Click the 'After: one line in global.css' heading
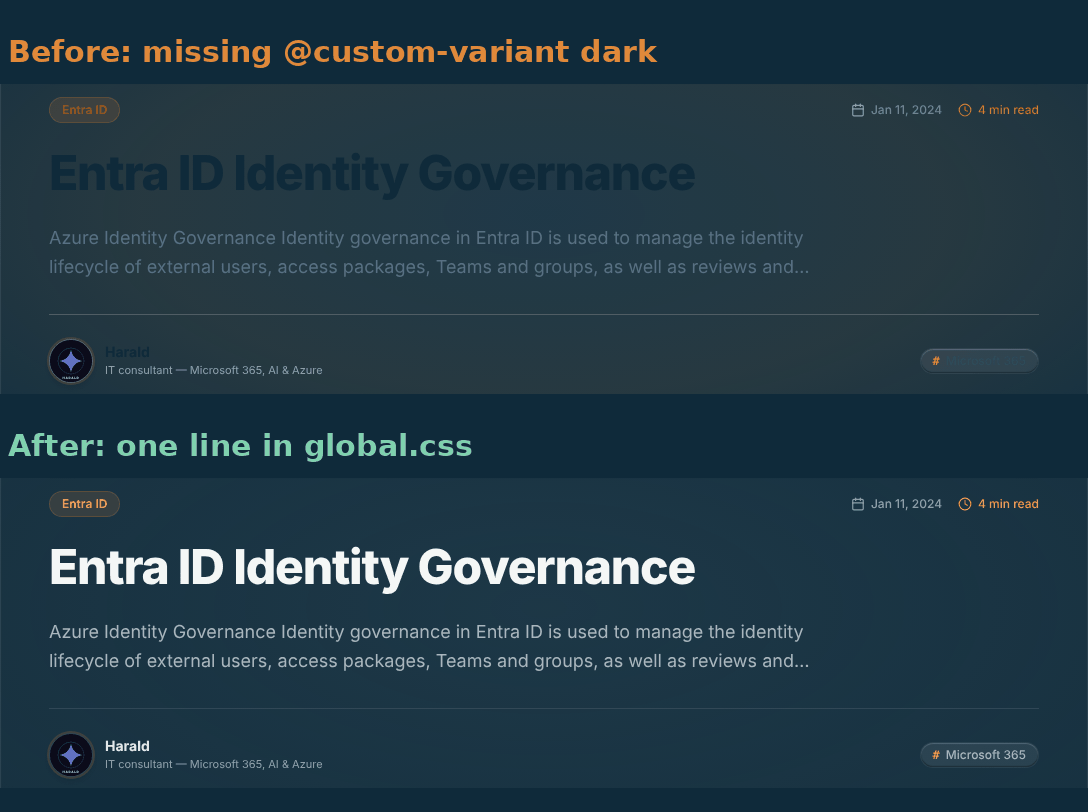1088x812 pixels. click(x=240, y=446)
